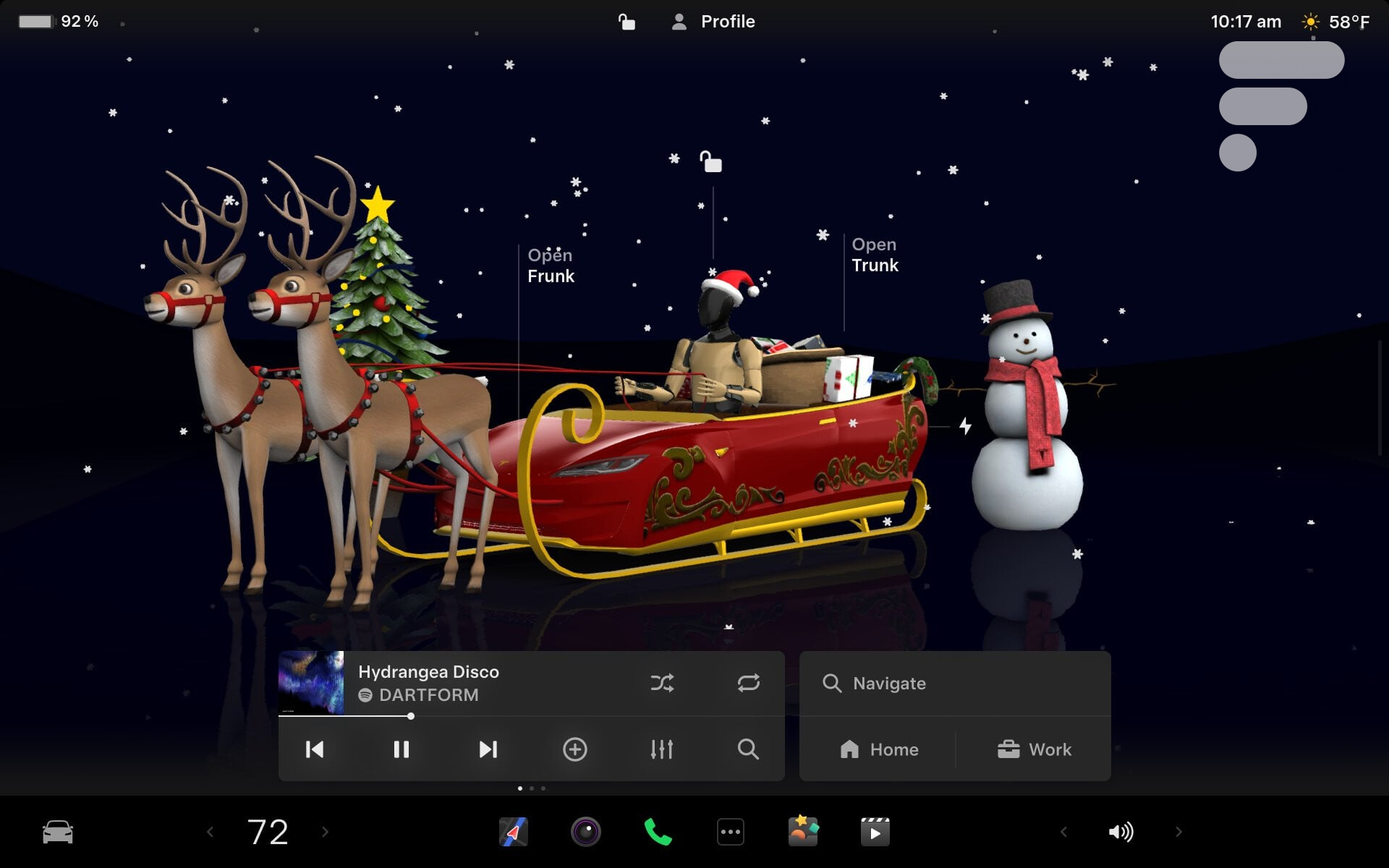Navigate to Home shortcut
Viewport: 1389px width, 868px height.
coord(879,749)
